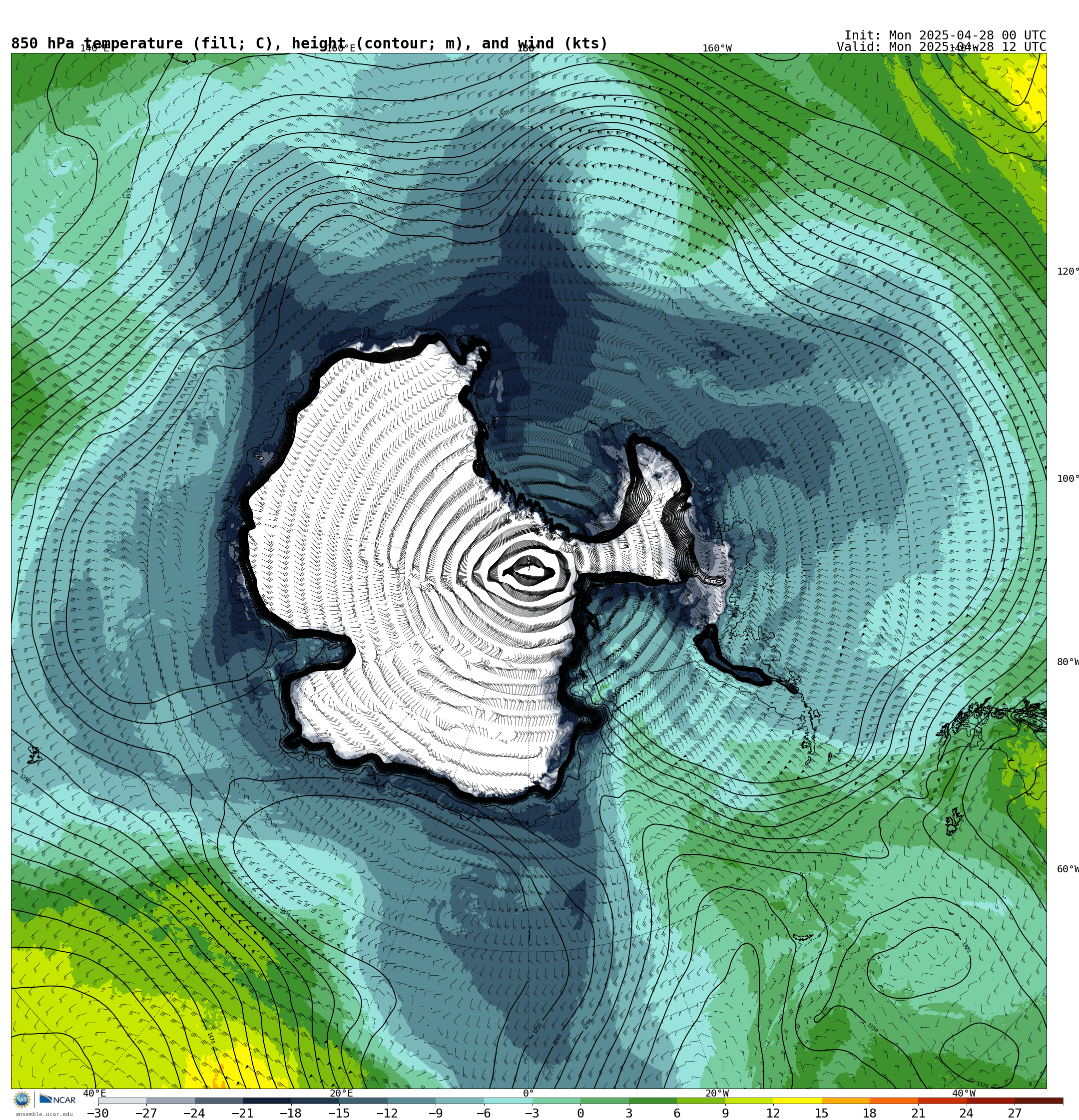This screenshot has height=1120, width=1079.
Task: Click the NSF logo
Action: [21, 1100]
